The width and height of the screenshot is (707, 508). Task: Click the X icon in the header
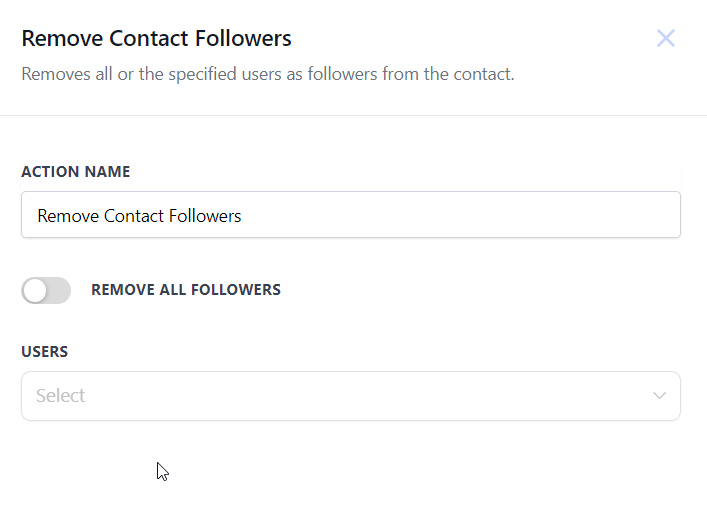(666, 39)
